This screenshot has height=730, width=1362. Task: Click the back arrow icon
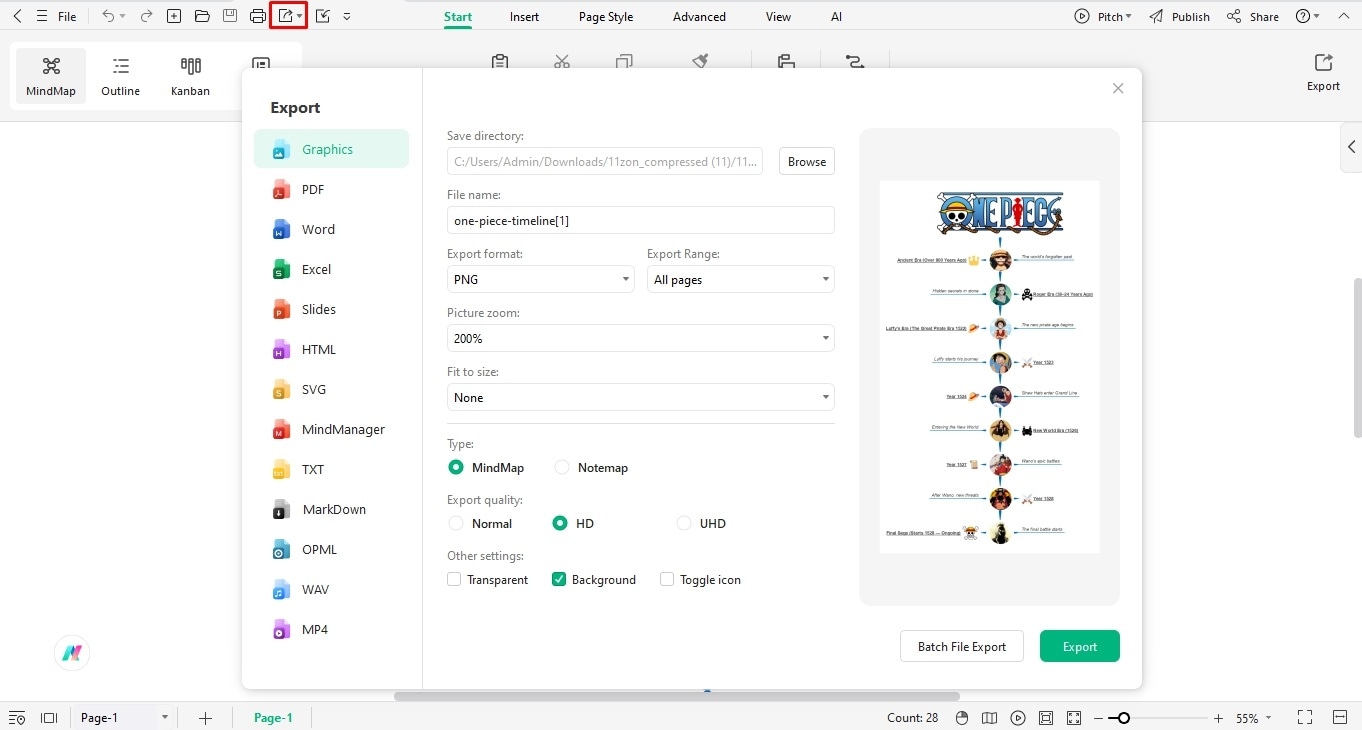click(17, 16)
